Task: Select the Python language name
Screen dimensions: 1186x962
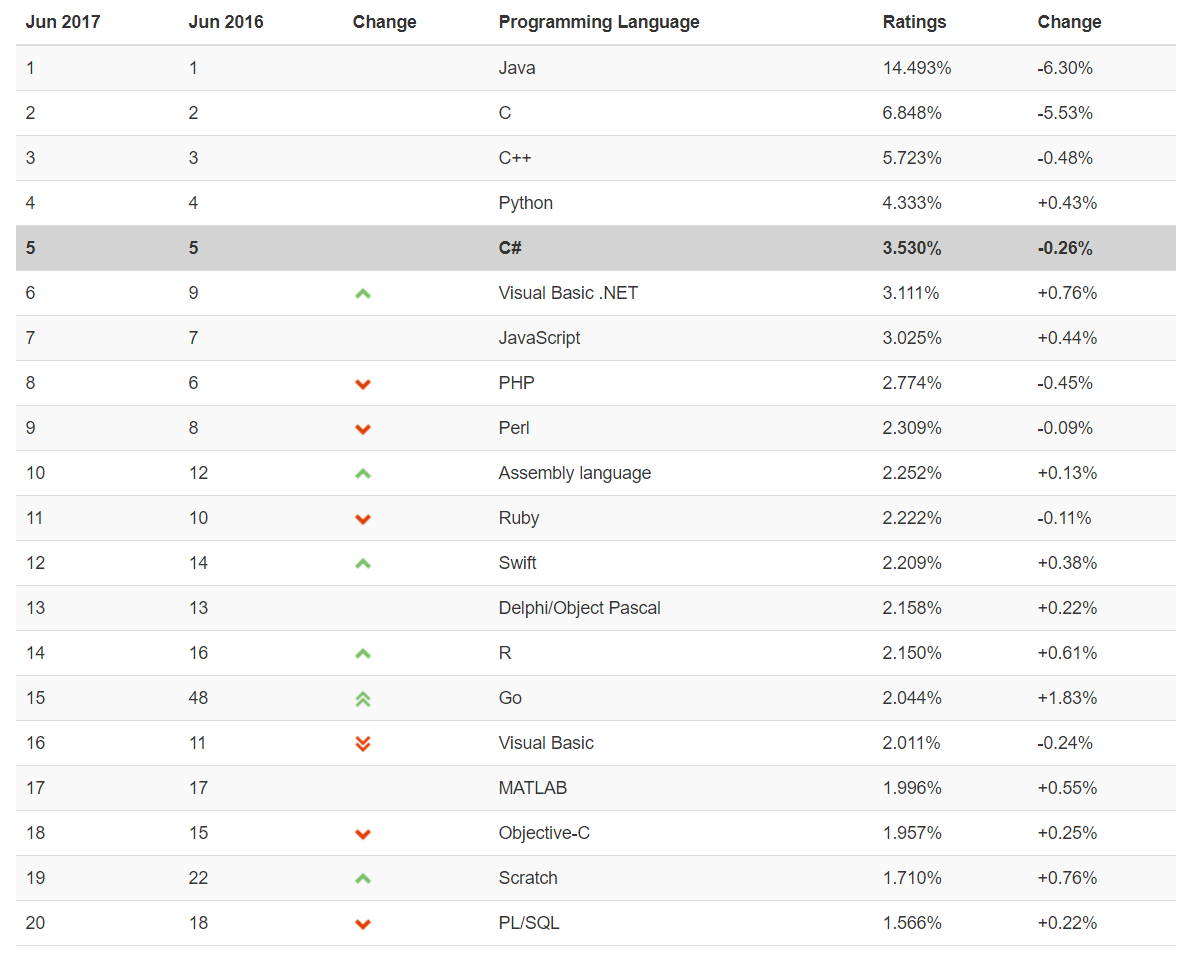Action: point(525,203)
